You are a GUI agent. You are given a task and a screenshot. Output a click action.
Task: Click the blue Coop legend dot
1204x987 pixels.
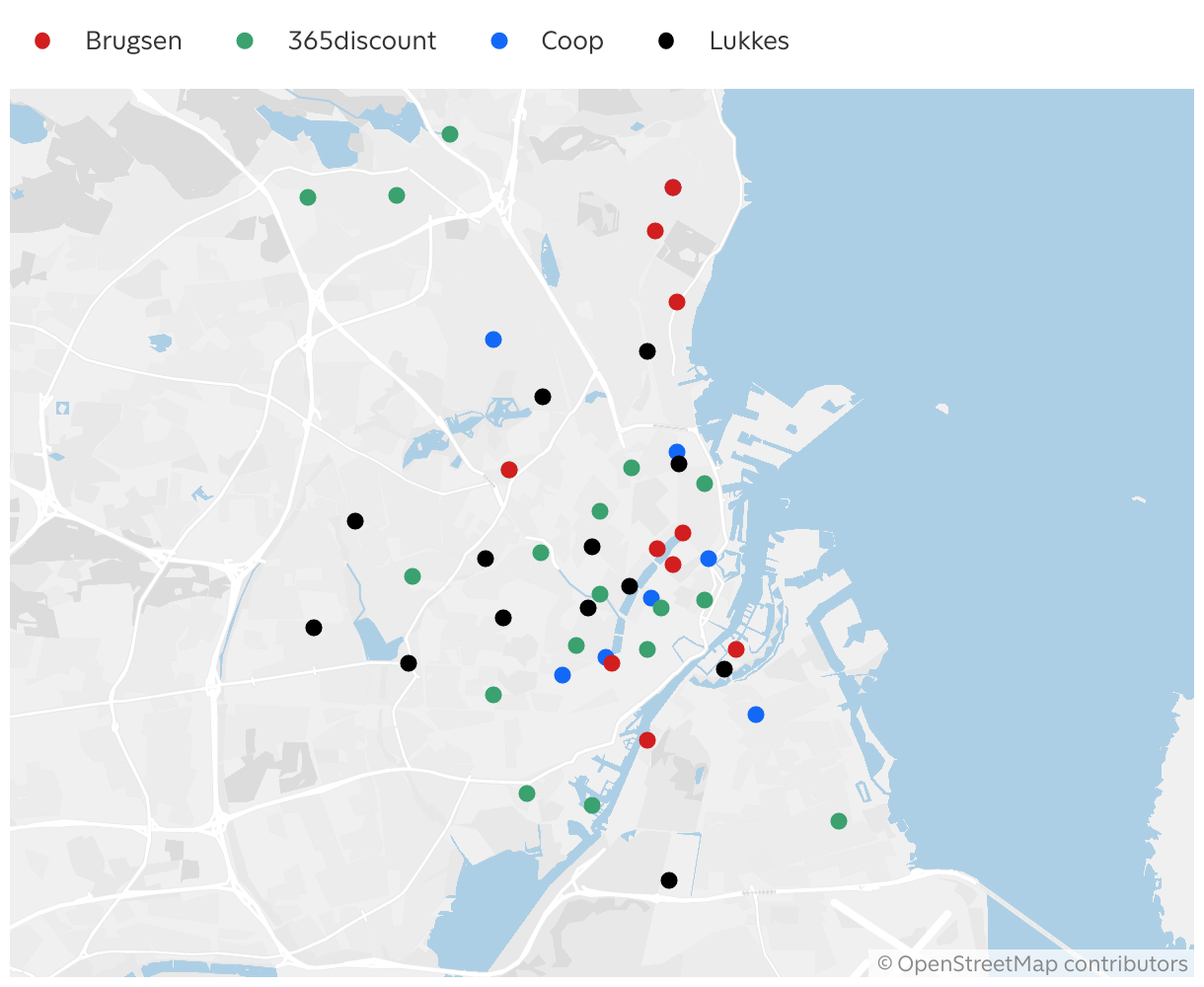pos(499,40)
